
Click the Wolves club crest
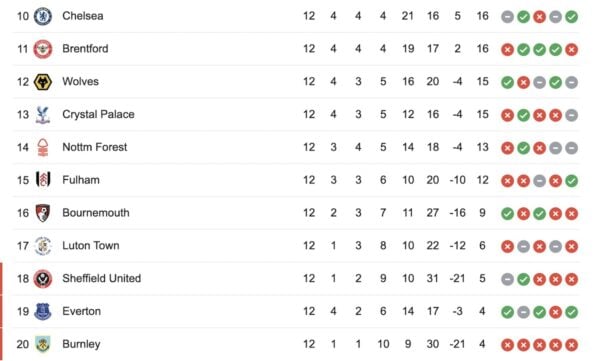(43, 82)
